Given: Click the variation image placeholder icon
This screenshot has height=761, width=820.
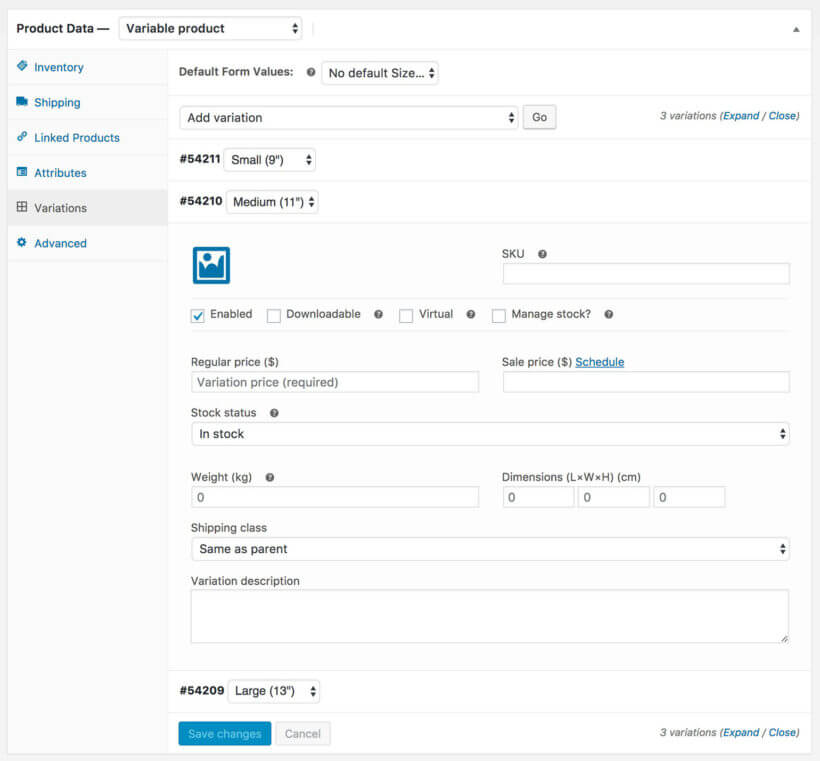Looking at the screenshot, I should [x=211, y=267].
